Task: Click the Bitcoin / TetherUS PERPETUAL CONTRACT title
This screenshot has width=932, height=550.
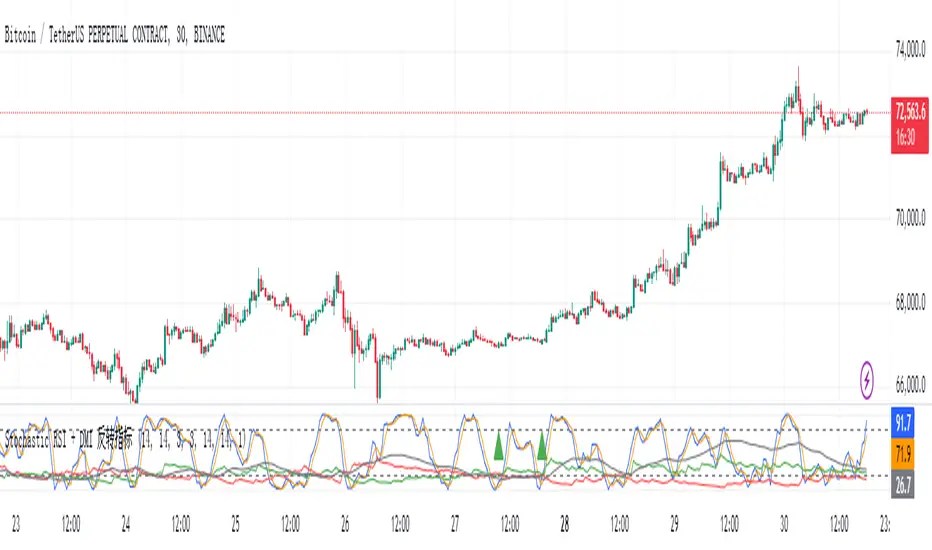Action: click(x=114, y=35)
